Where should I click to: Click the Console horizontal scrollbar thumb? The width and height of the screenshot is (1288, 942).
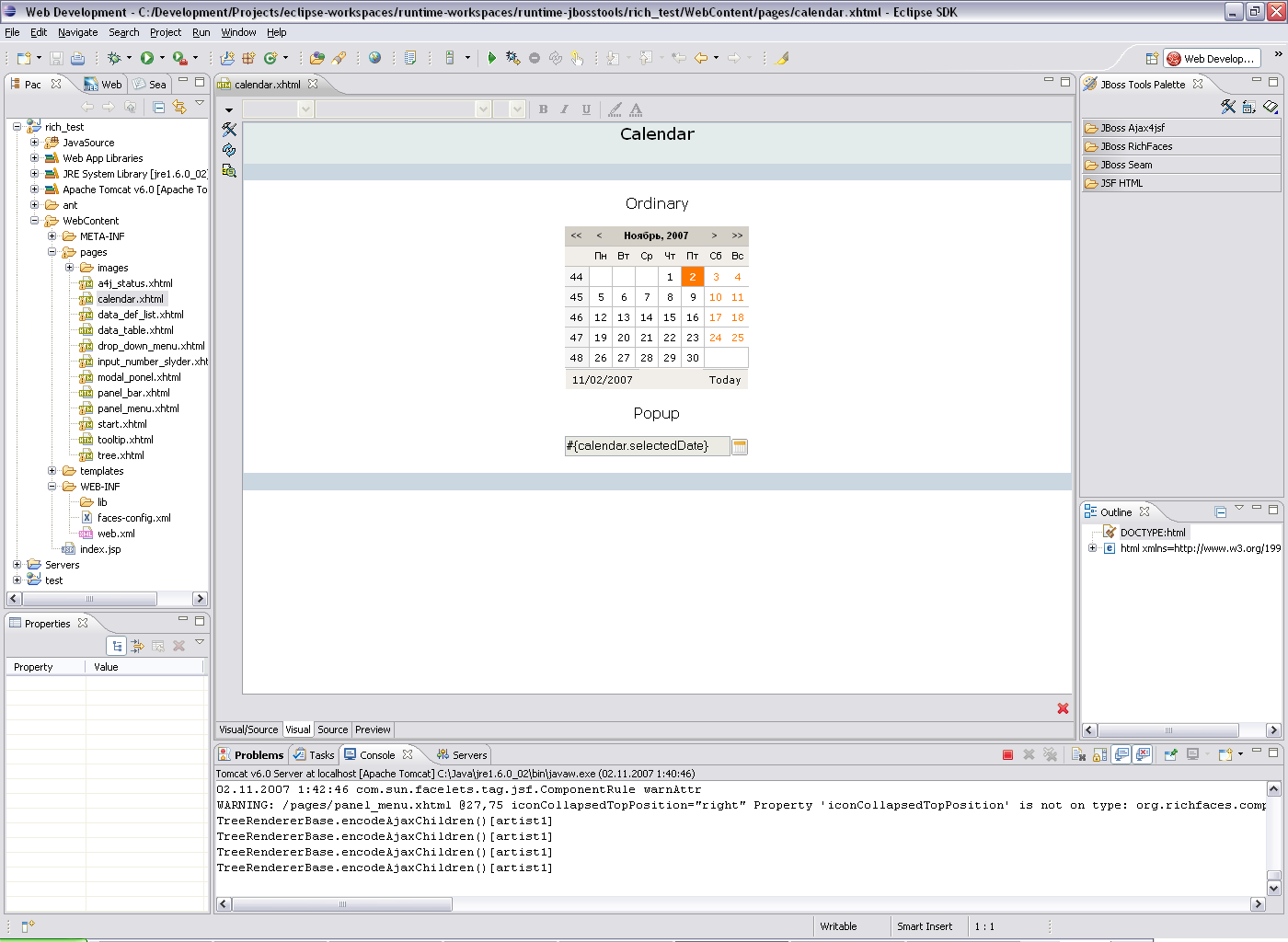[342, 904]
